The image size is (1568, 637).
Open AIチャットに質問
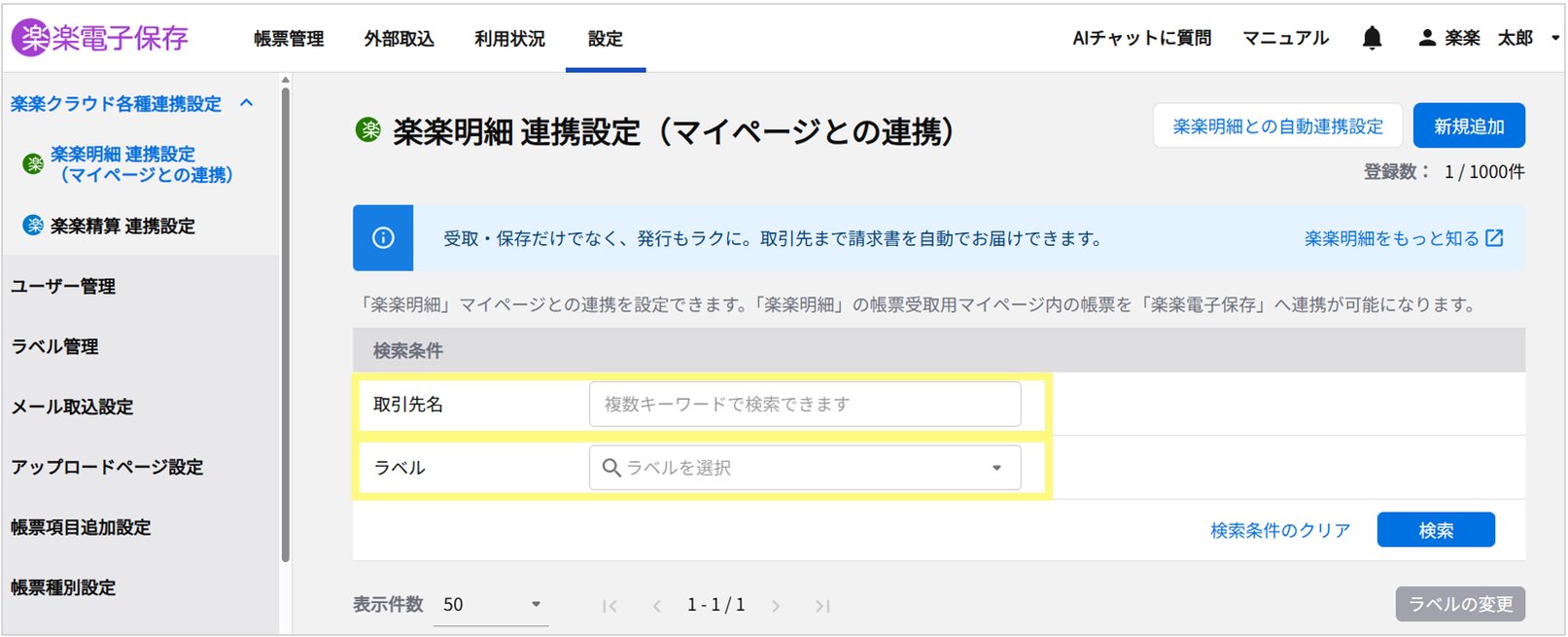[1142, 38]
